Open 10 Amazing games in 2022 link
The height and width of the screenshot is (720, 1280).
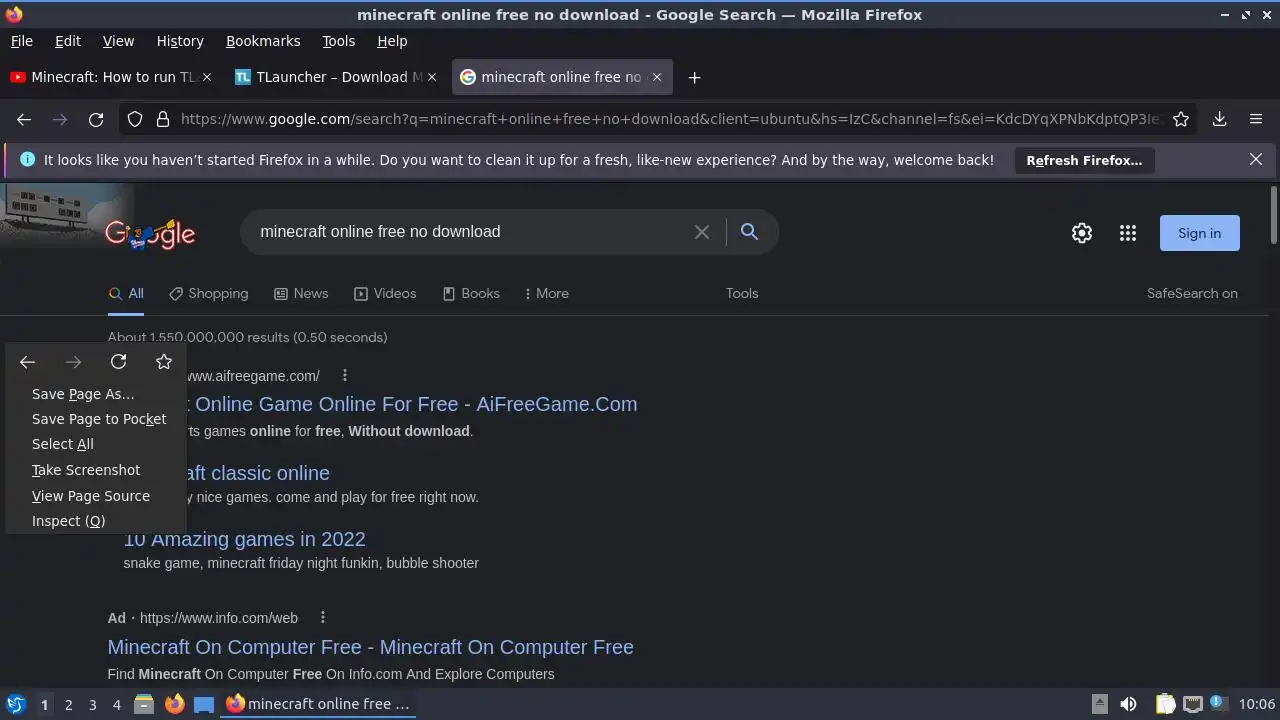[244, 539]
